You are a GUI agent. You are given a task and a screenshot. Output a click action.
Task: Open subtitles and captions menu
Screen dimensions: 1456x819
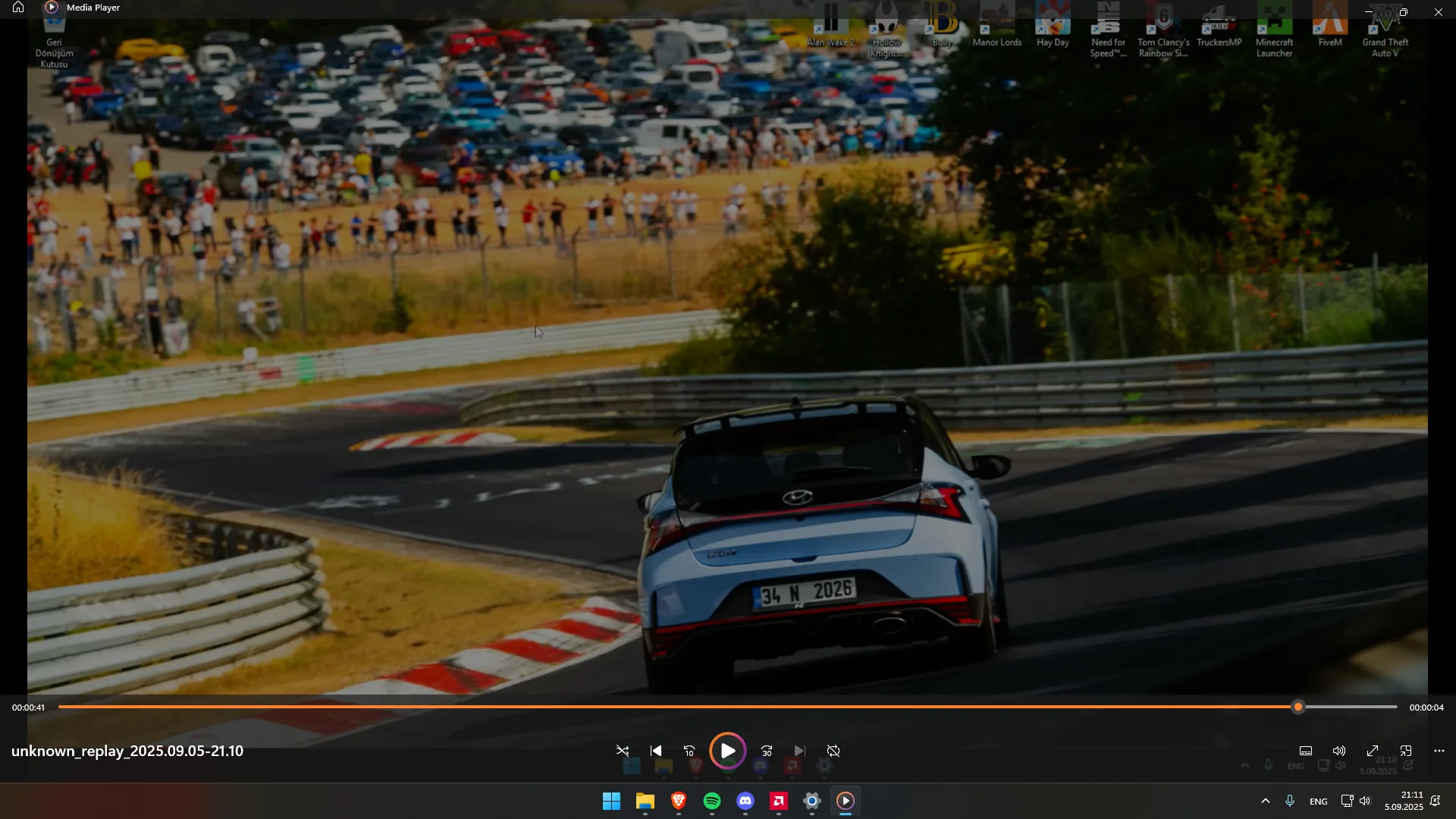pyautogui.click(x=1306, y=752)
